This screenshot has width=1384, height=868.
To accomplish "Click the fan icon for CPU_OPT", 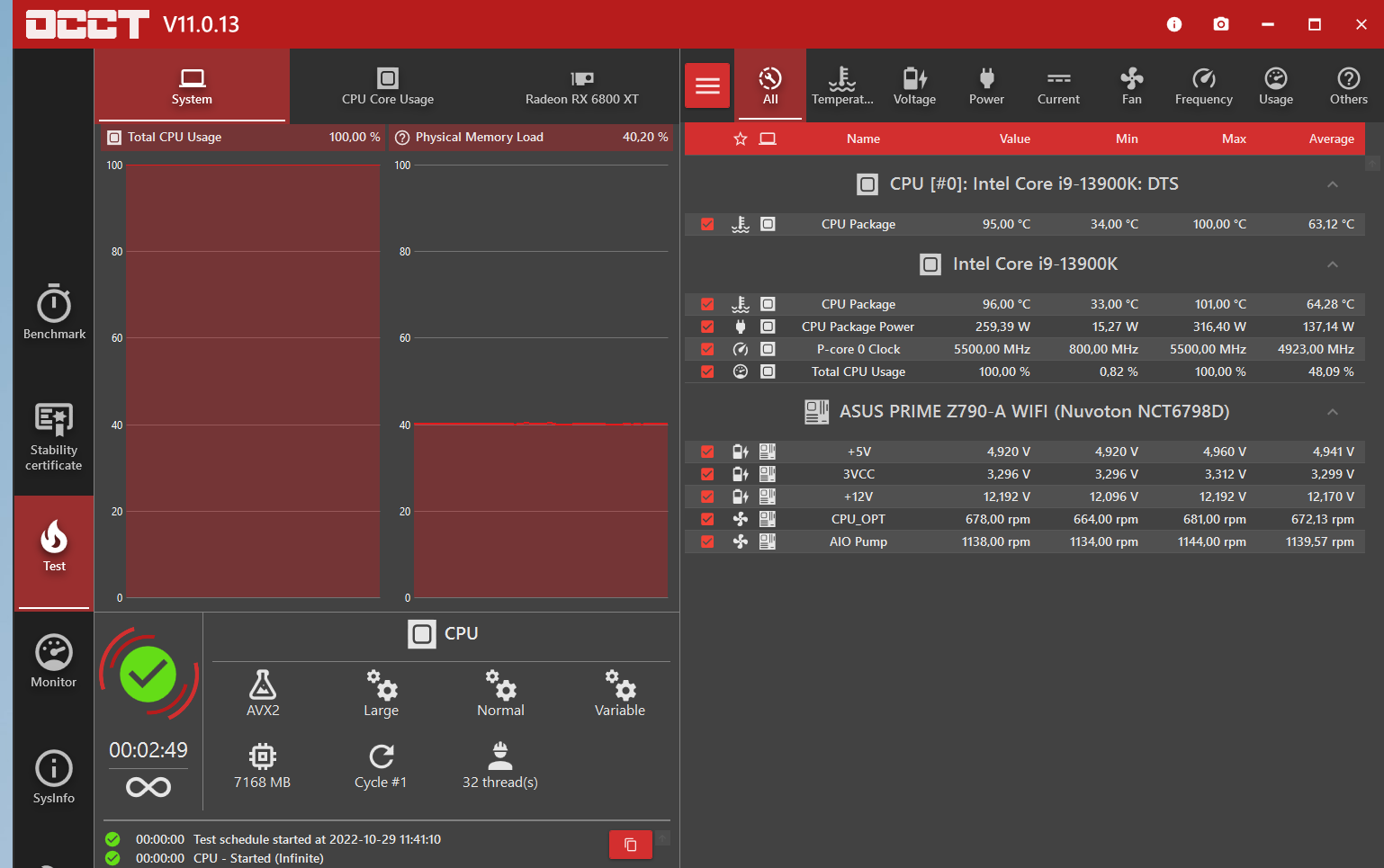I will (x=741, y=519).
